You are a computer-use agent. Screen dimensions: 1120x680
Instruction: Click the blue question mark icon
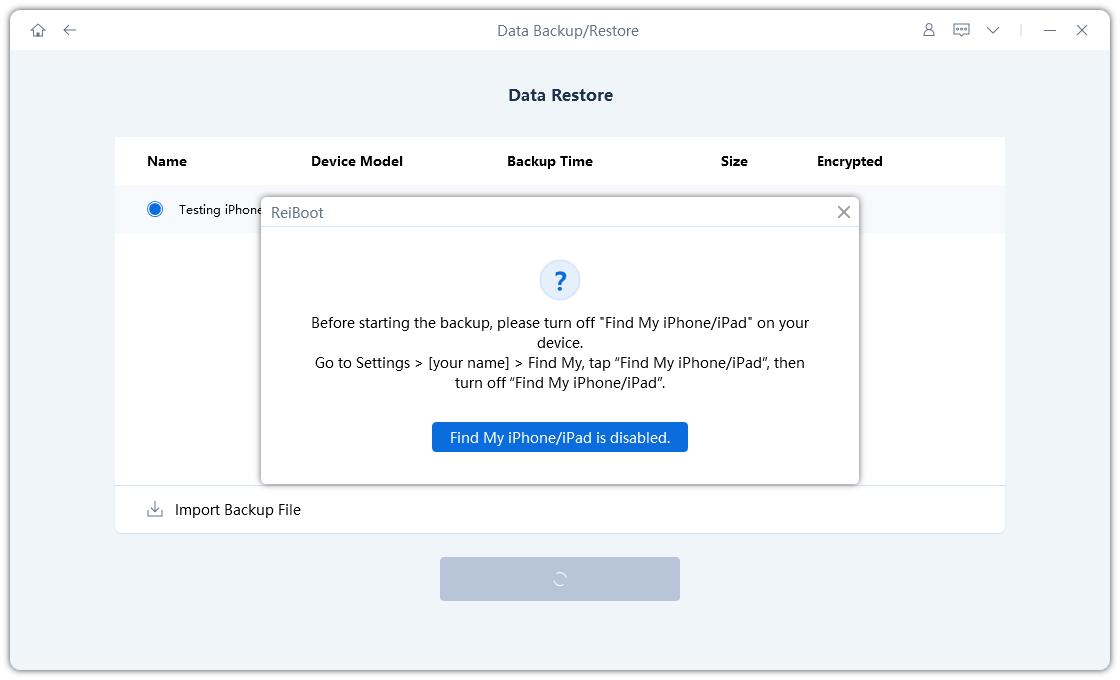(560, 280)
